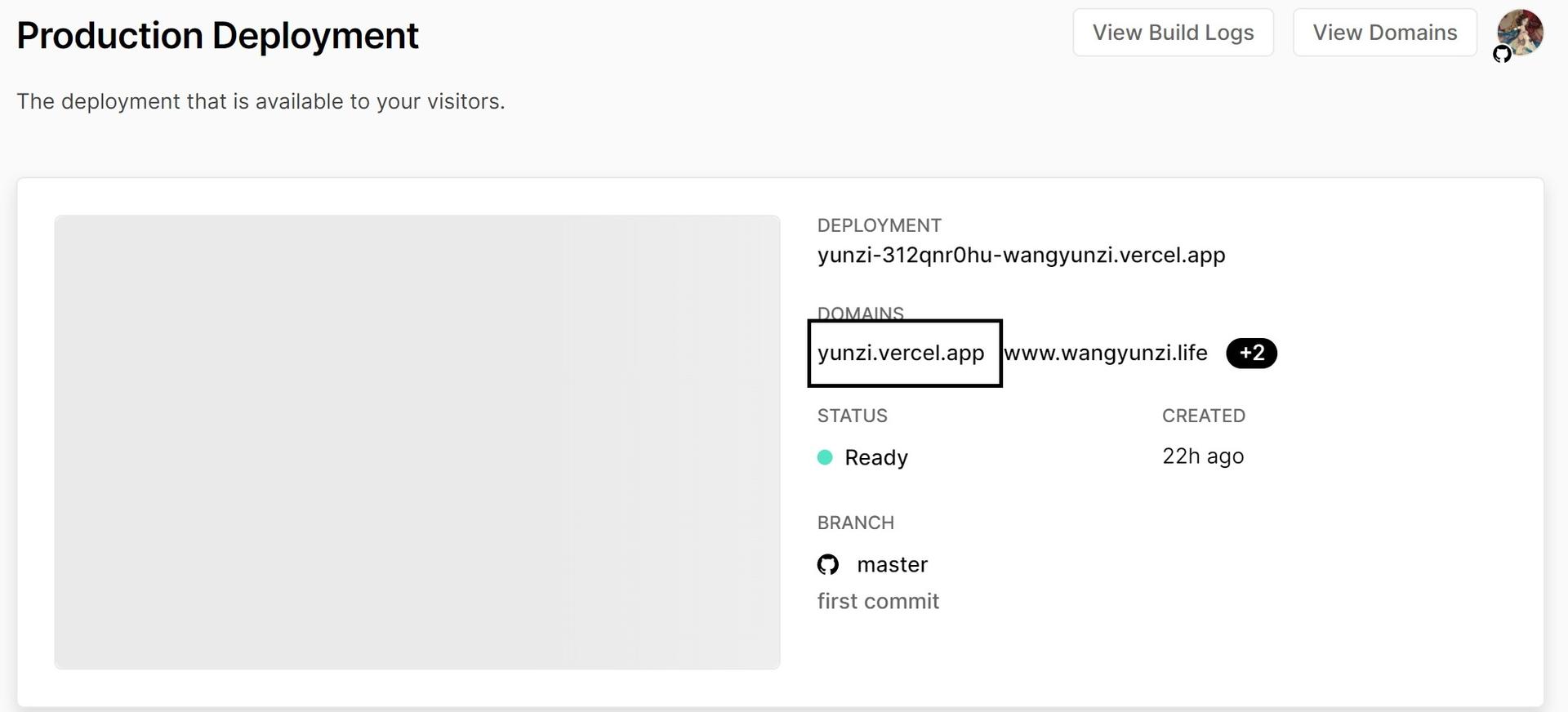Select the STATUS label
This screenshot has width=1568, height=712.
pyautogui.click(x=852, y=416)
